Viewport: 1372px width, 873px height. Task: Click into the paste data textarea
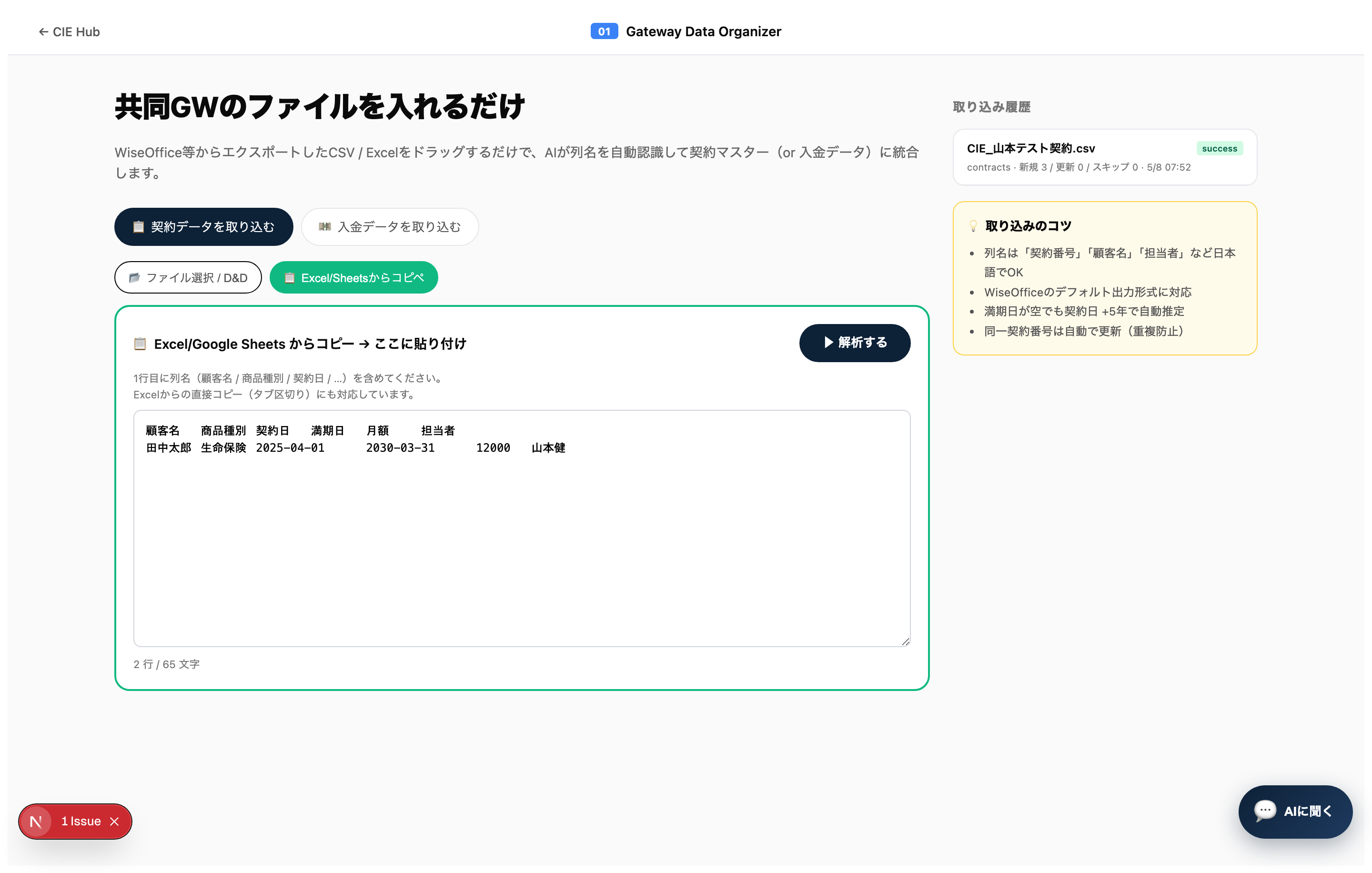(x=522, y=528)
